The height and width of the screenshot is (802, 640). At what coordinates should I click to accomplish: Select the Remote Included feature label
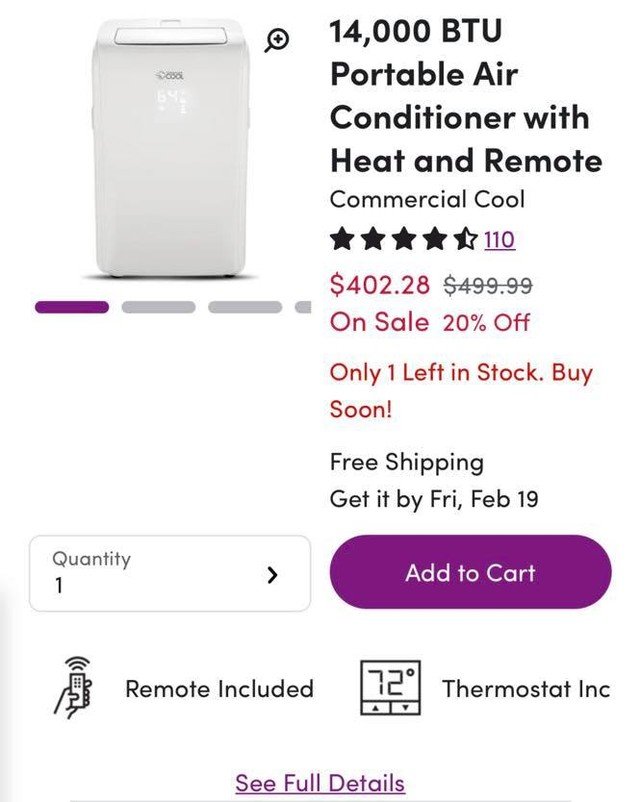point(219,688)
